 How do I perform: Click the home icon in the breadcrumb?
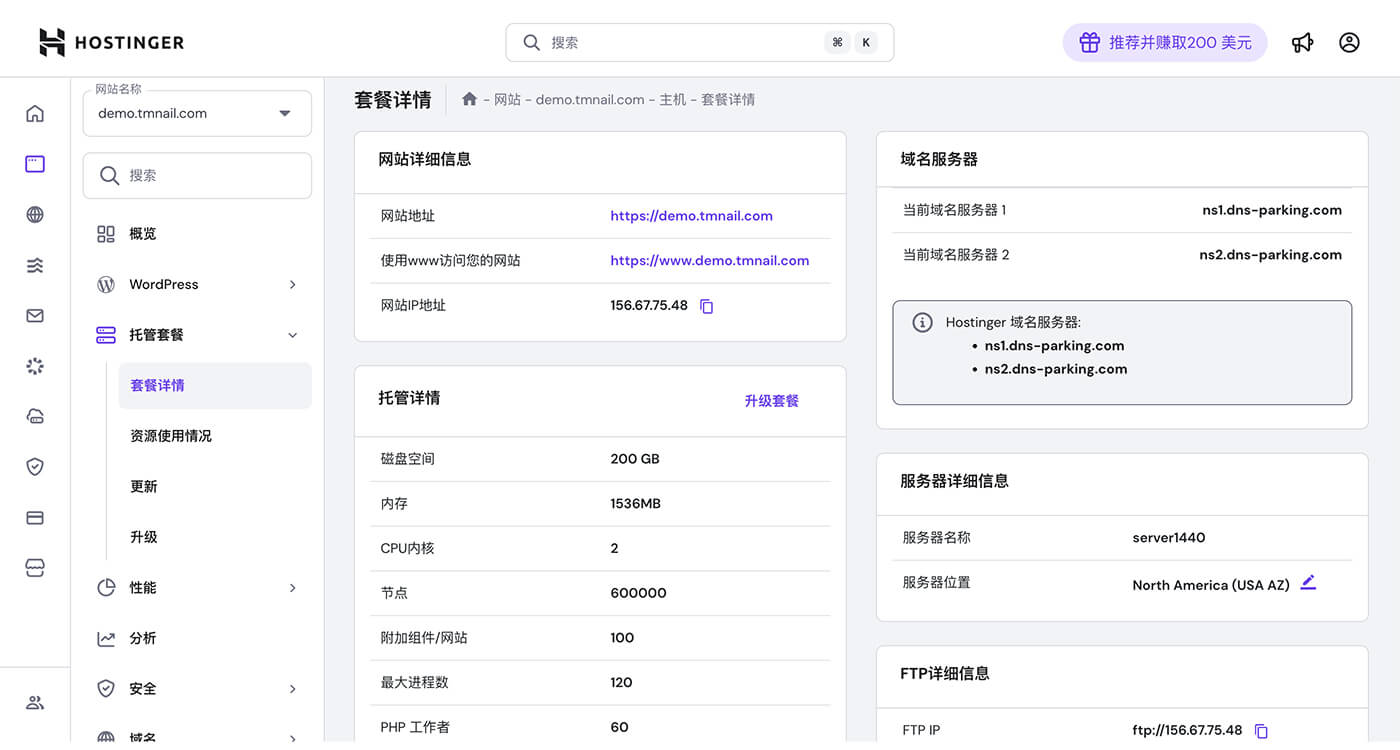469,99
